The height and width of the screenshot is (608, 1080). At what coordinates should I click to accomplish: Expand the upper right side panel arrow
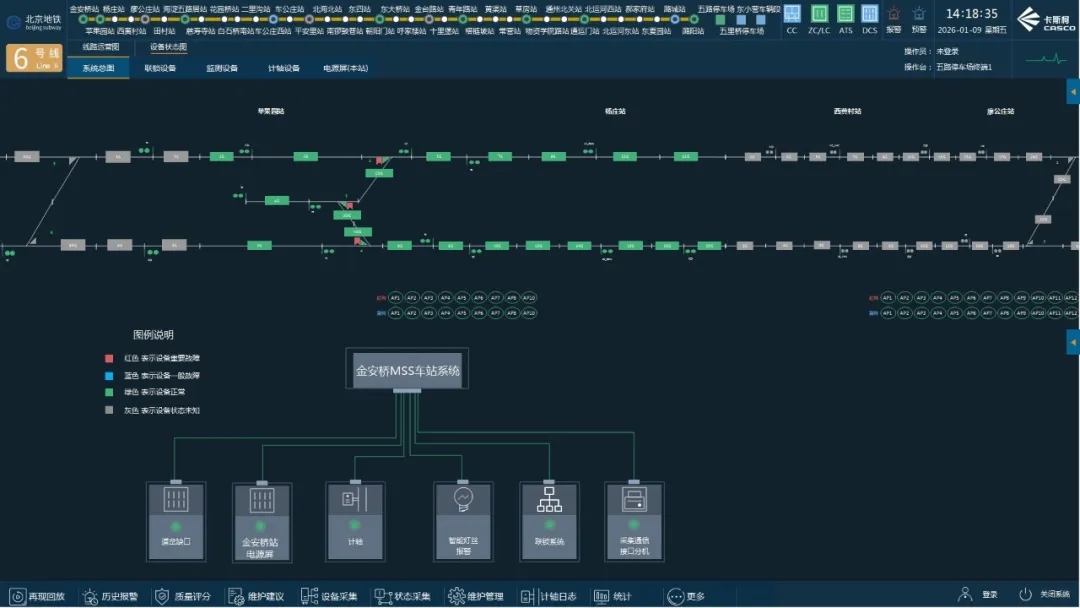click(1073, 93)
